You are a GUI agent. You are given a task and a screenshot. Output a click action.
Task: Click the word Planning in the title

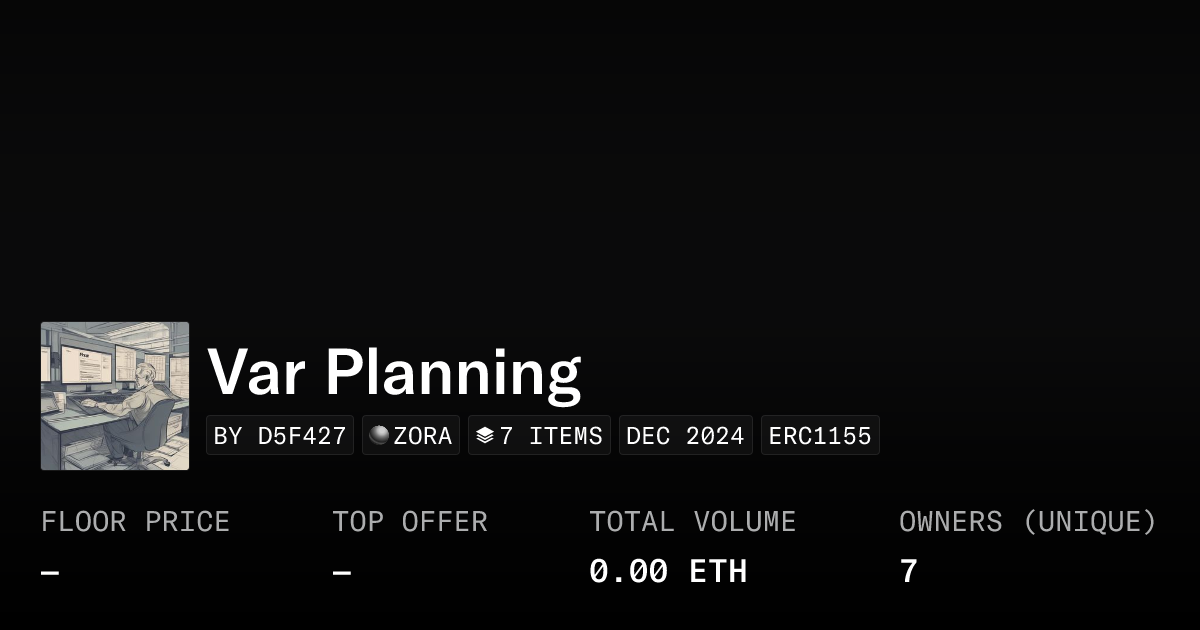(453, 372)
